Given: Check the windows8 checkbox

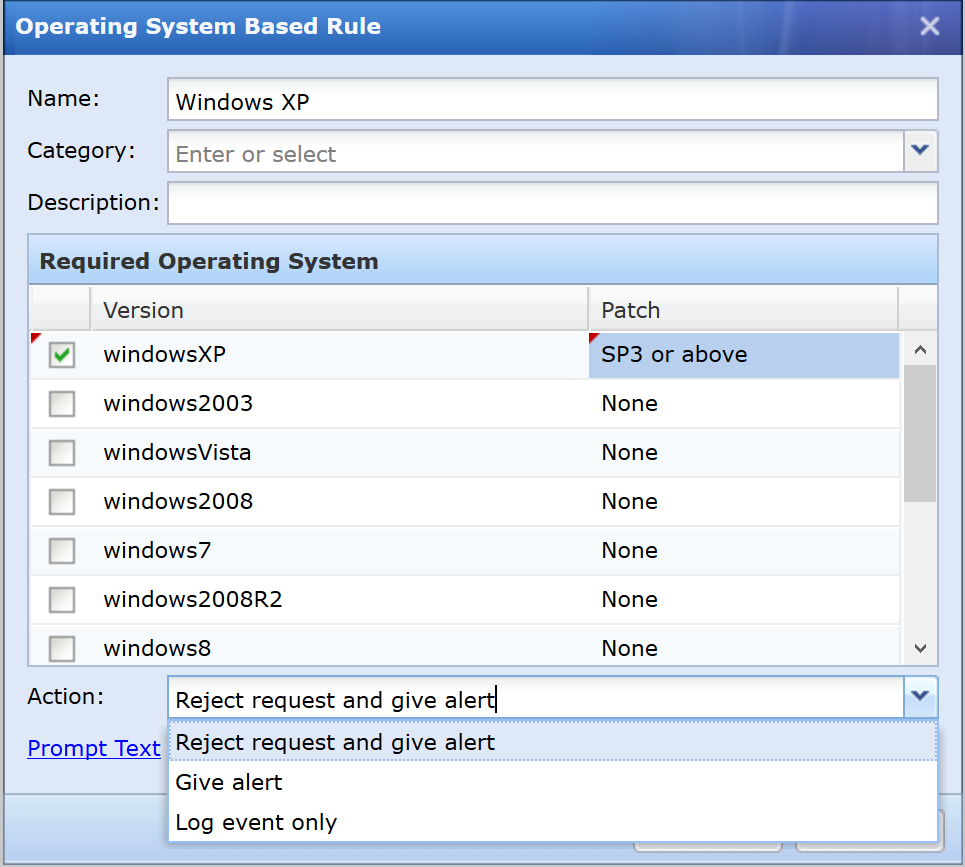Looking at the screenshot, I should pos(62,649).
